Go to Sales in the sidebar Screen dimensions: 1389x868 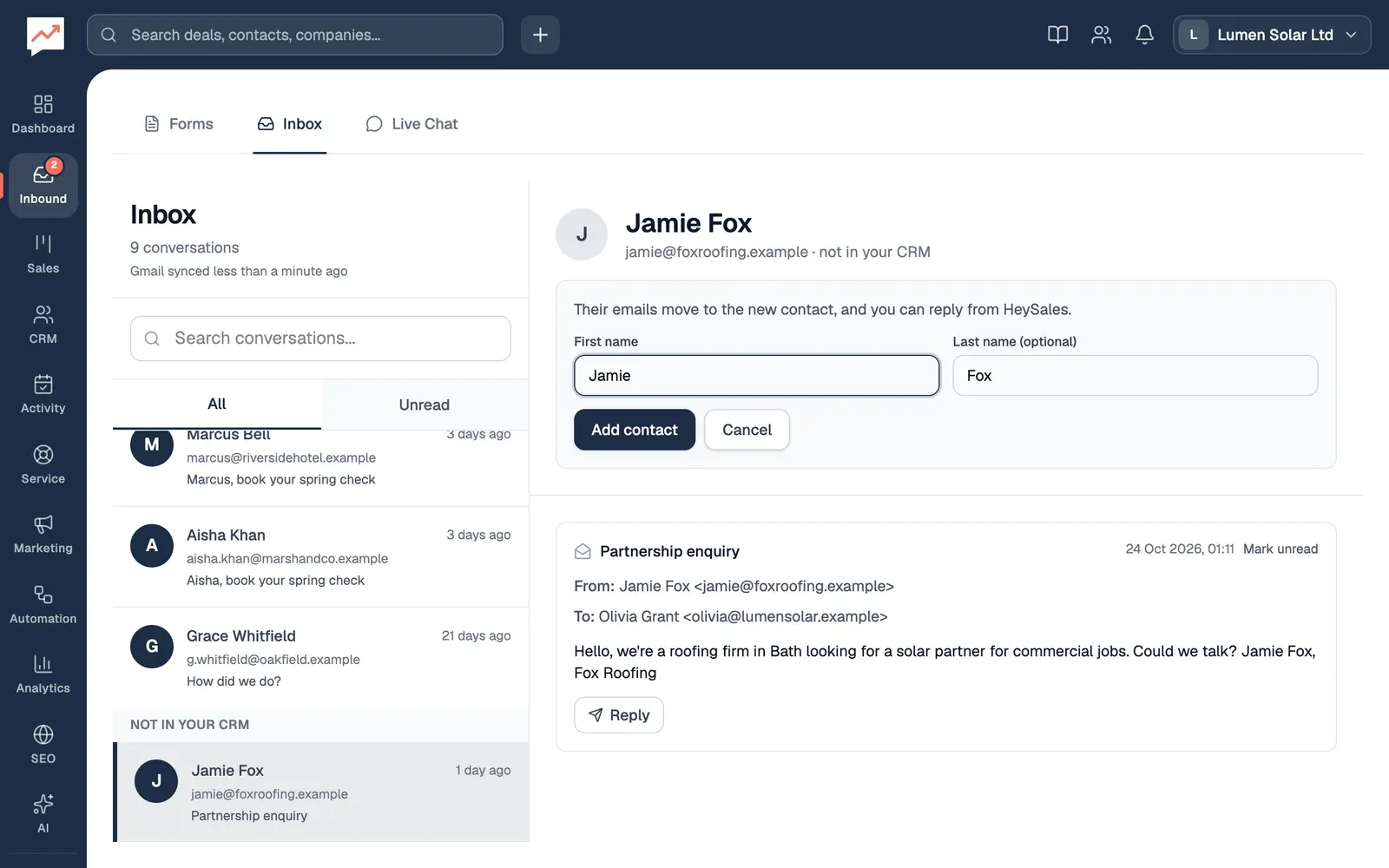tap(43, 254)
